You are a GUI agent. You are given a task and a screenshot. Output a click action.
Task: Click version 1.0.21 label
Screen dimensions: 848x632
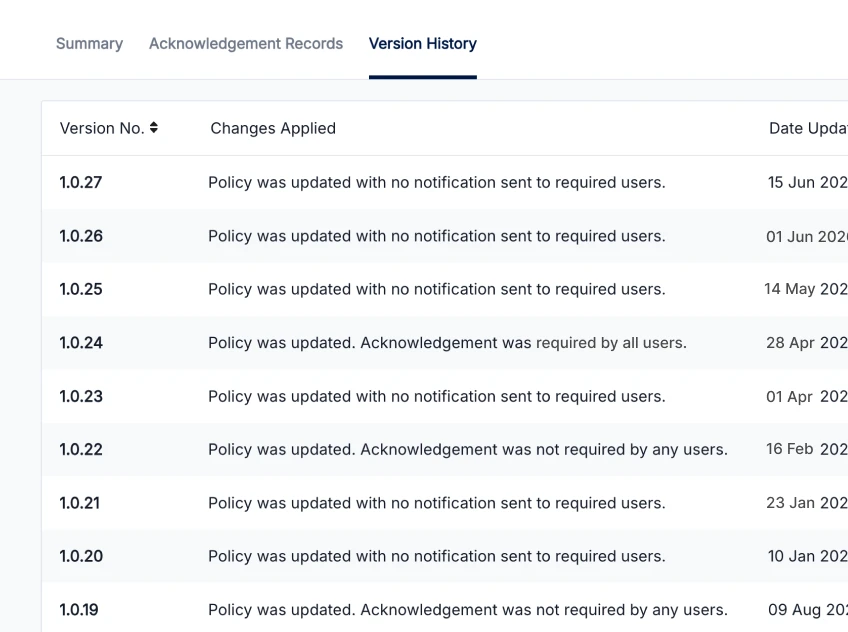pyautogui.click(x=81, y=502)
